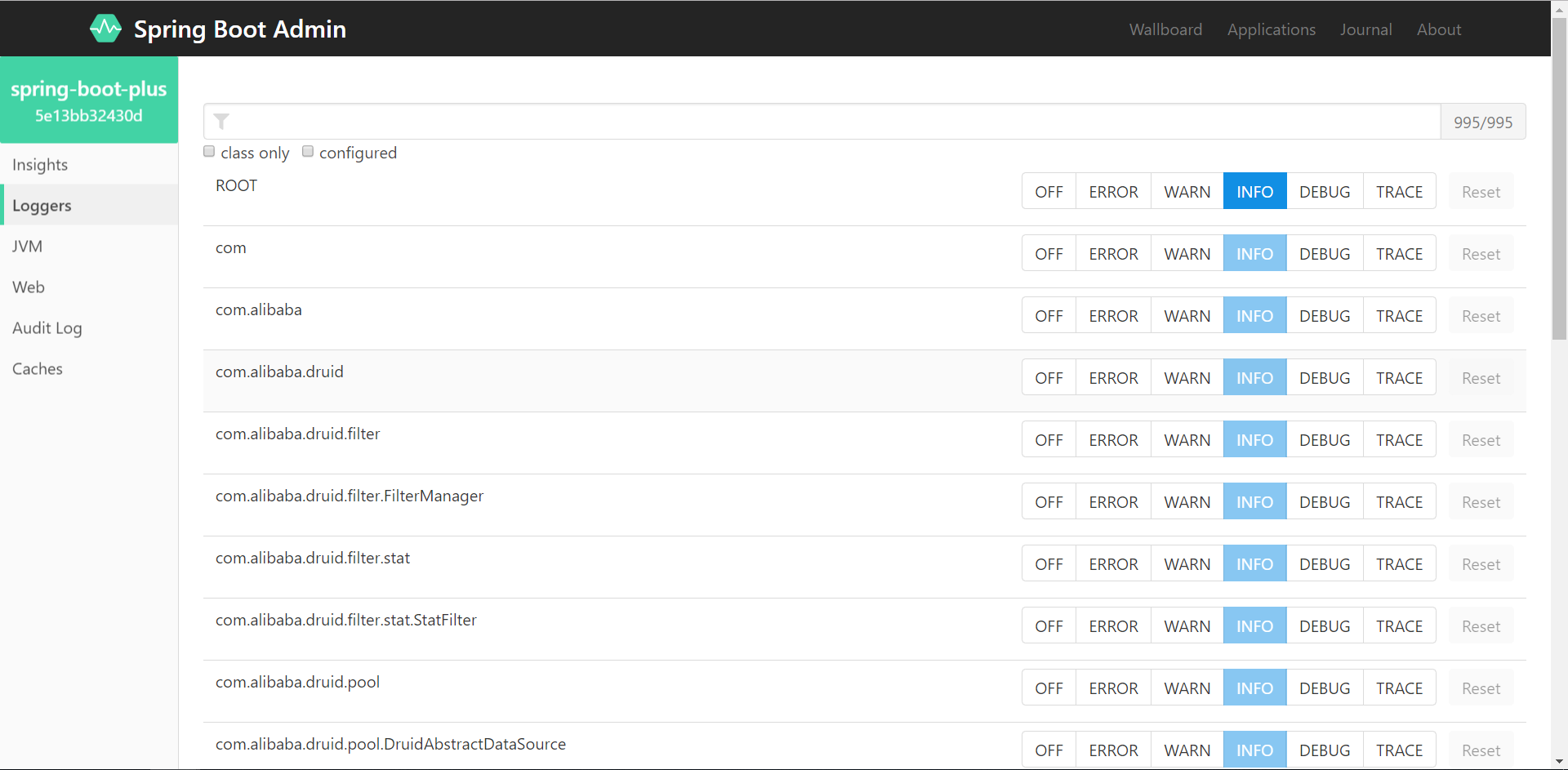
Task: Set StatFilter logger to OFF
Action: (x=1049, y=626)
